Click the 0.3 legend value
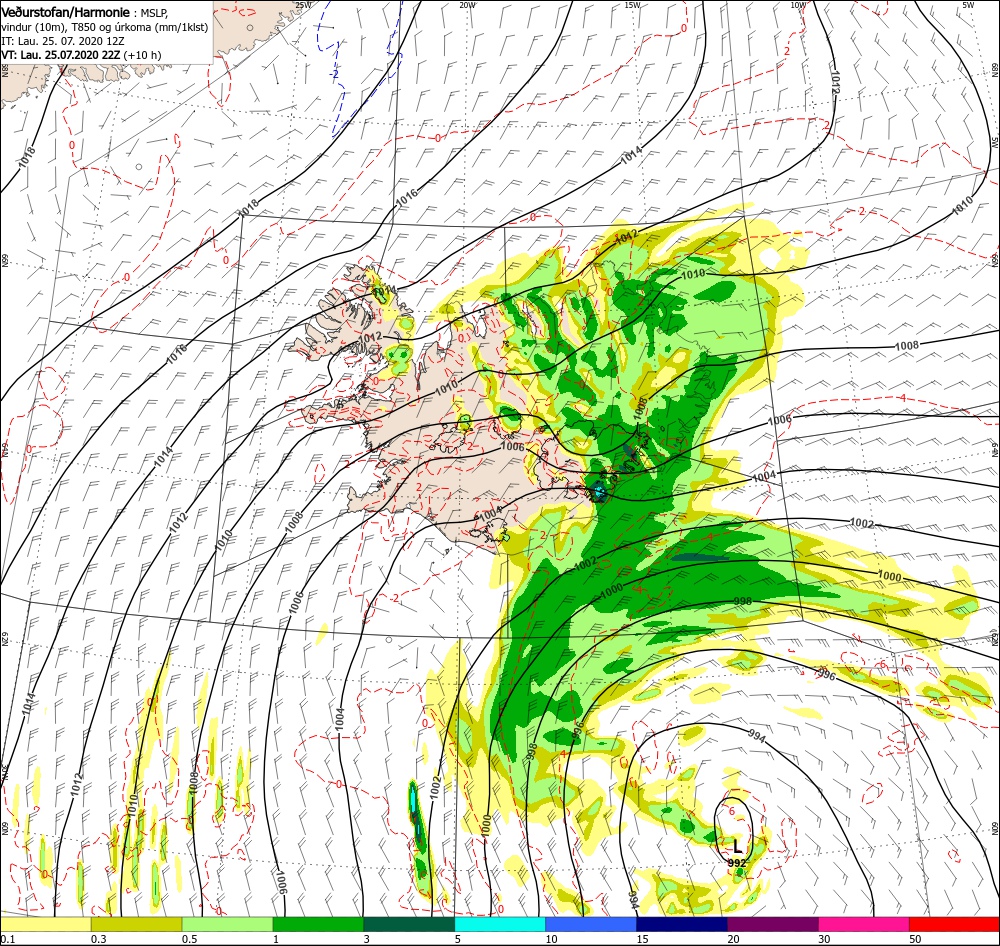The height and width of the screenshot is (946, 1000). 98,939
